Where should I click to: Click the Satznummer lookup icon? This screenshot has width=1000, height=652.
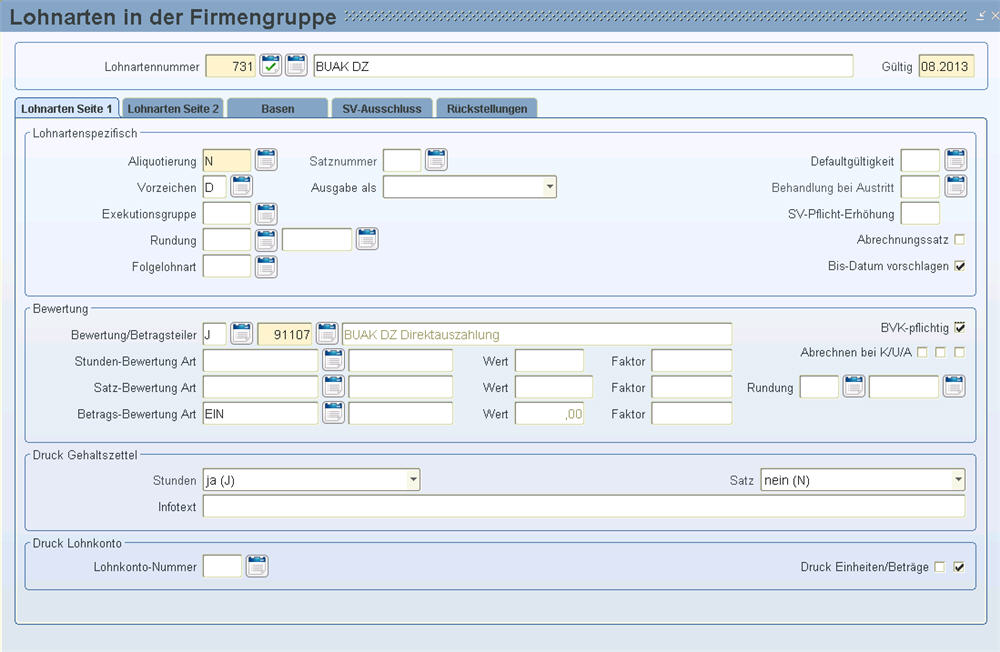[436, 160]
